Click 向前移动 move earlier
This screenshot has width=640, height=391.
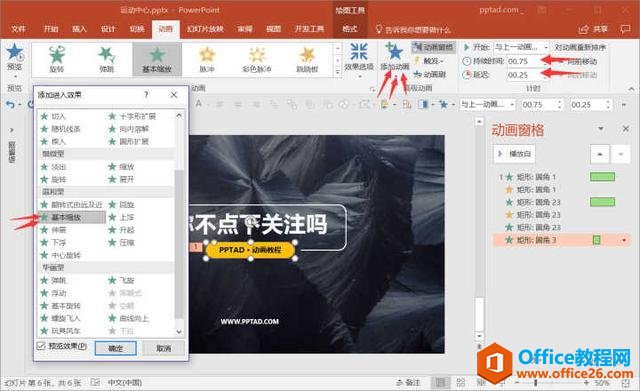(x=582, y=61)
